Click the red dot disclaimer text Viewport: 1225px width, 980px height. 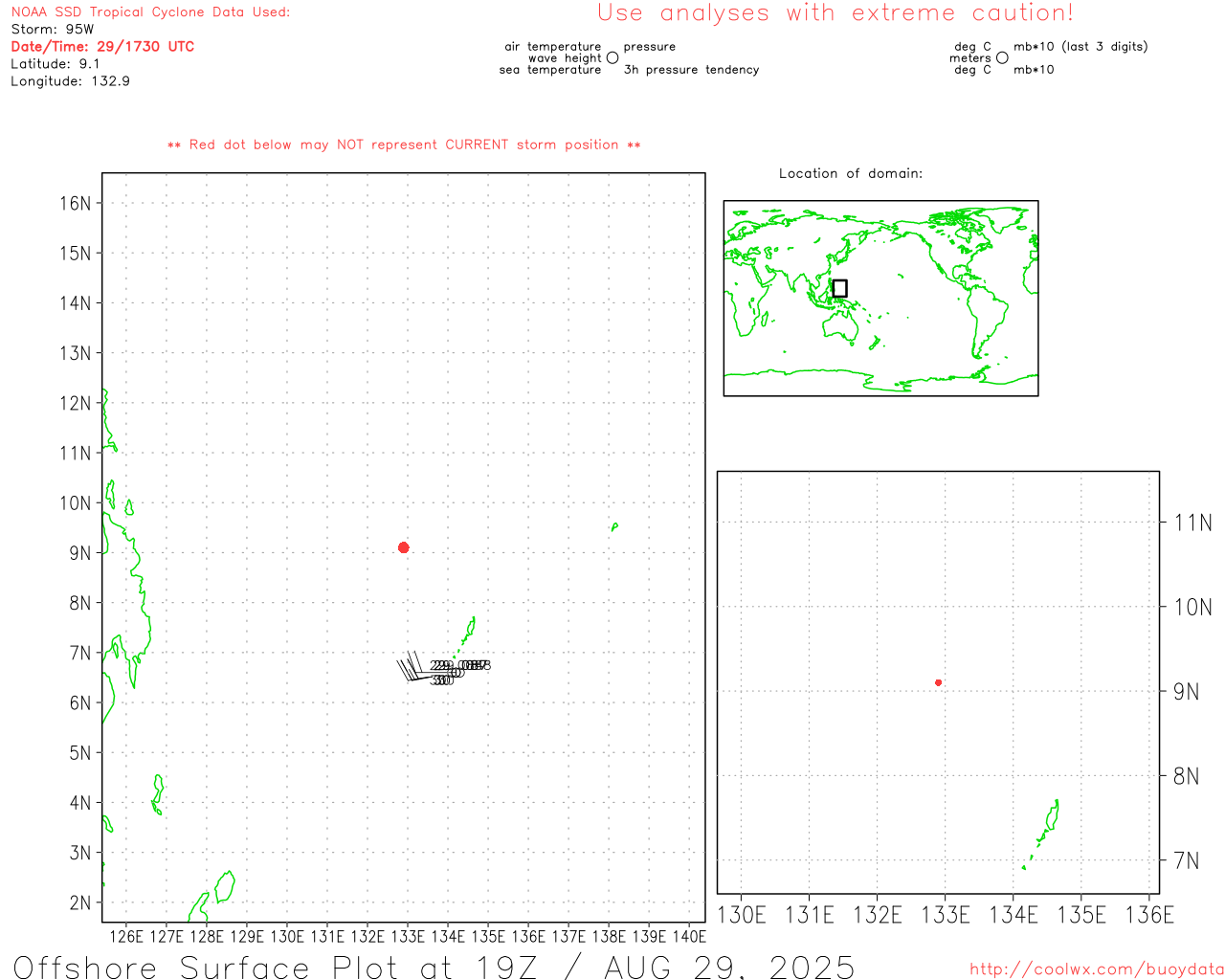pyautogui.click(x=404, y=145)
